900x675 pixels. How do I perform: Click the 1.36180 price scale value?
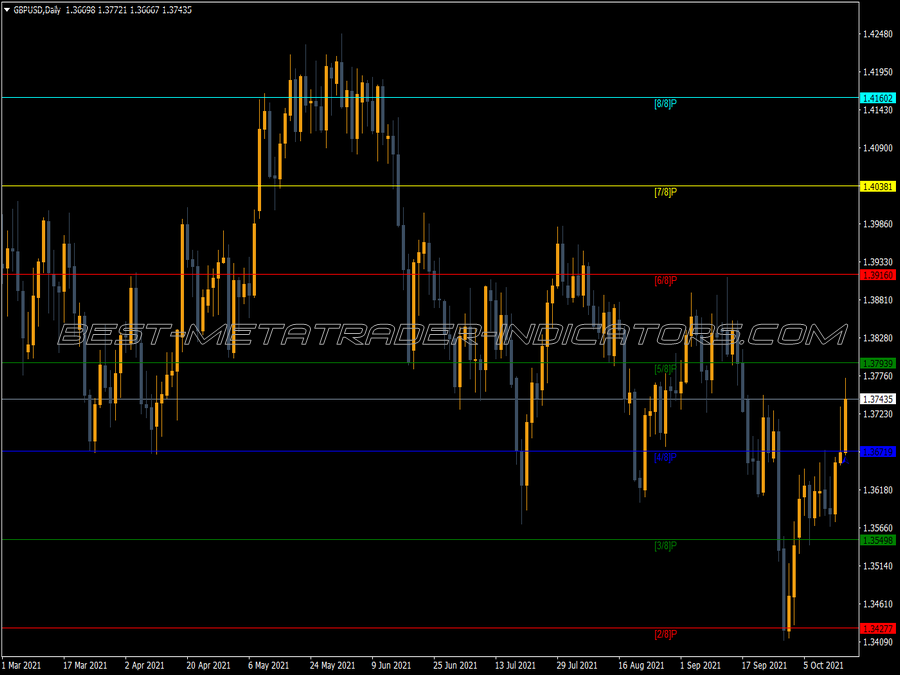[878, 490]
